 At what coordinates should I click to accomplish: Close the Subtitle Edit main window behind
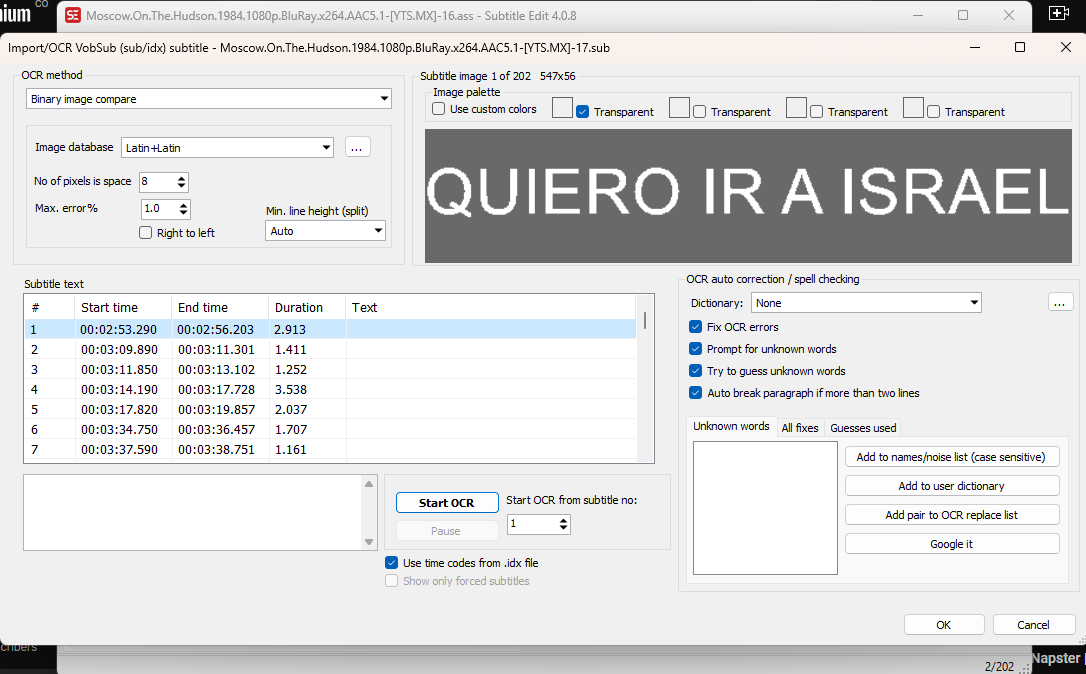tap(1009, 15)
